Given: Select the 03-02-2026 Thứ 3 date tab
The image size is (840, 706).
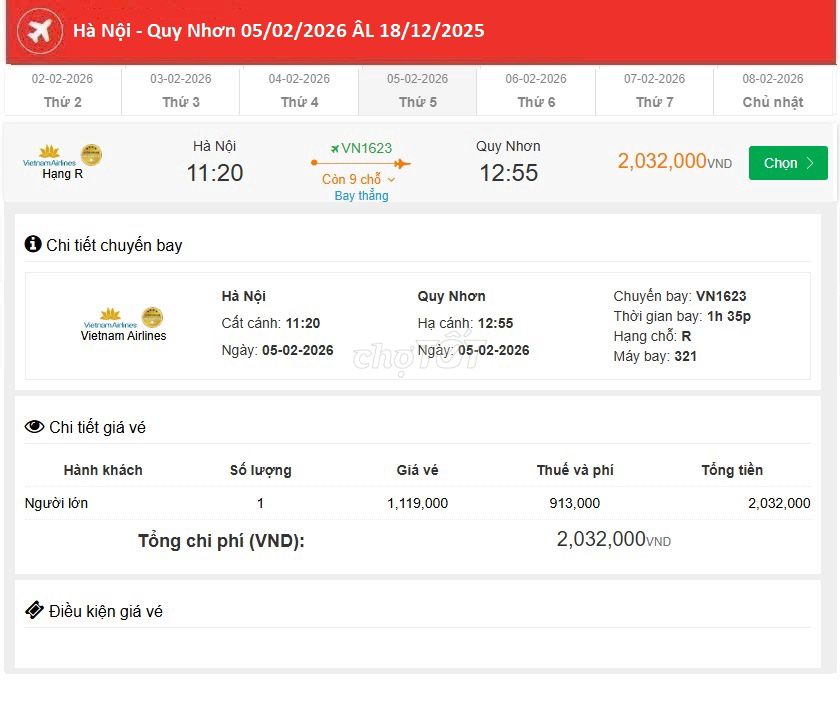Looking at the screenshot, I should 181,90.
